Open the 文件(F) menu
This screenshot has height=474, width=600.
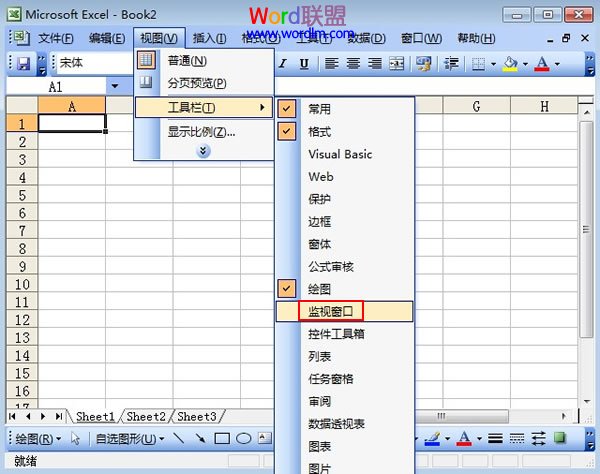pyautogui.click(x=56, y=38)
